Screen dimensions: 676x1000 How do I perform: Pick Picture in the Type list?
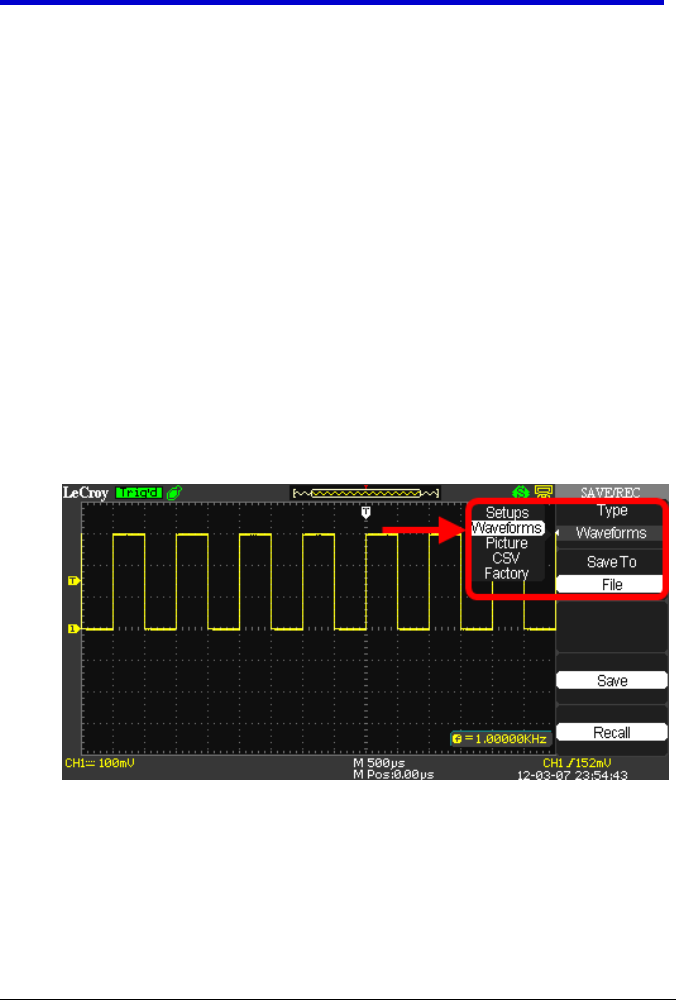[x=507, y=543]
